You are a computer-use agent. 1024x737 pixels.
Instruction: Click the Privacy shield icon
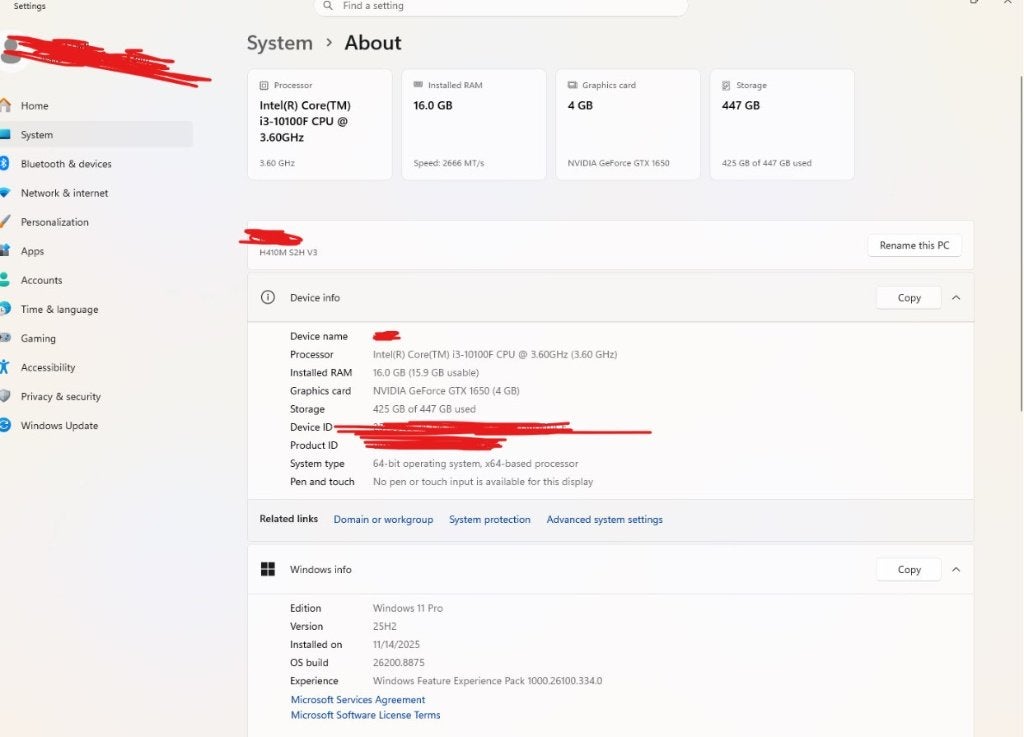[5, 396]
